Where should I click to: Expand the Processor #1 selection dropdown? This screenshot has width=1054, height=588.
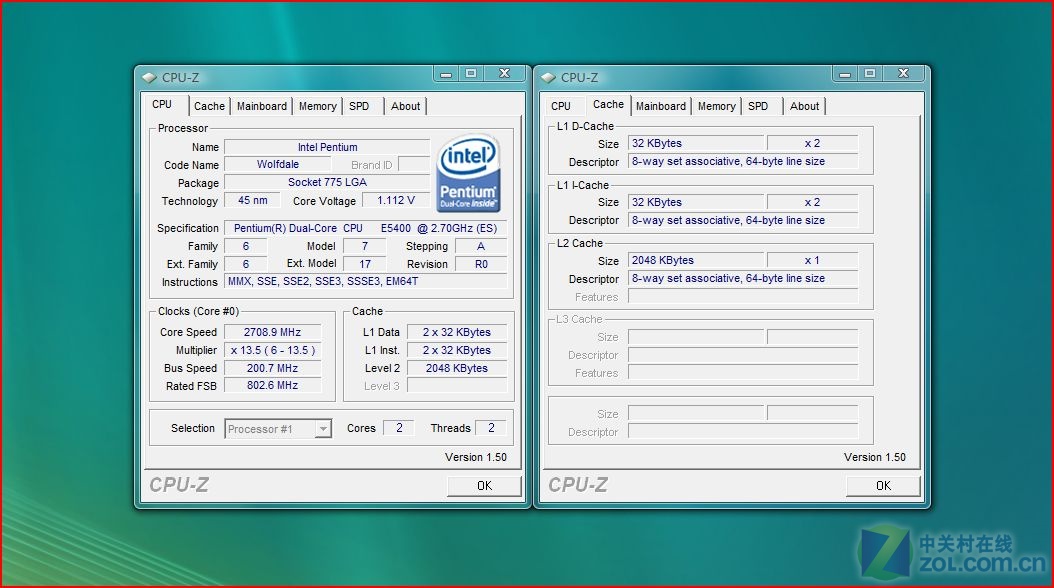coord(322,429)
